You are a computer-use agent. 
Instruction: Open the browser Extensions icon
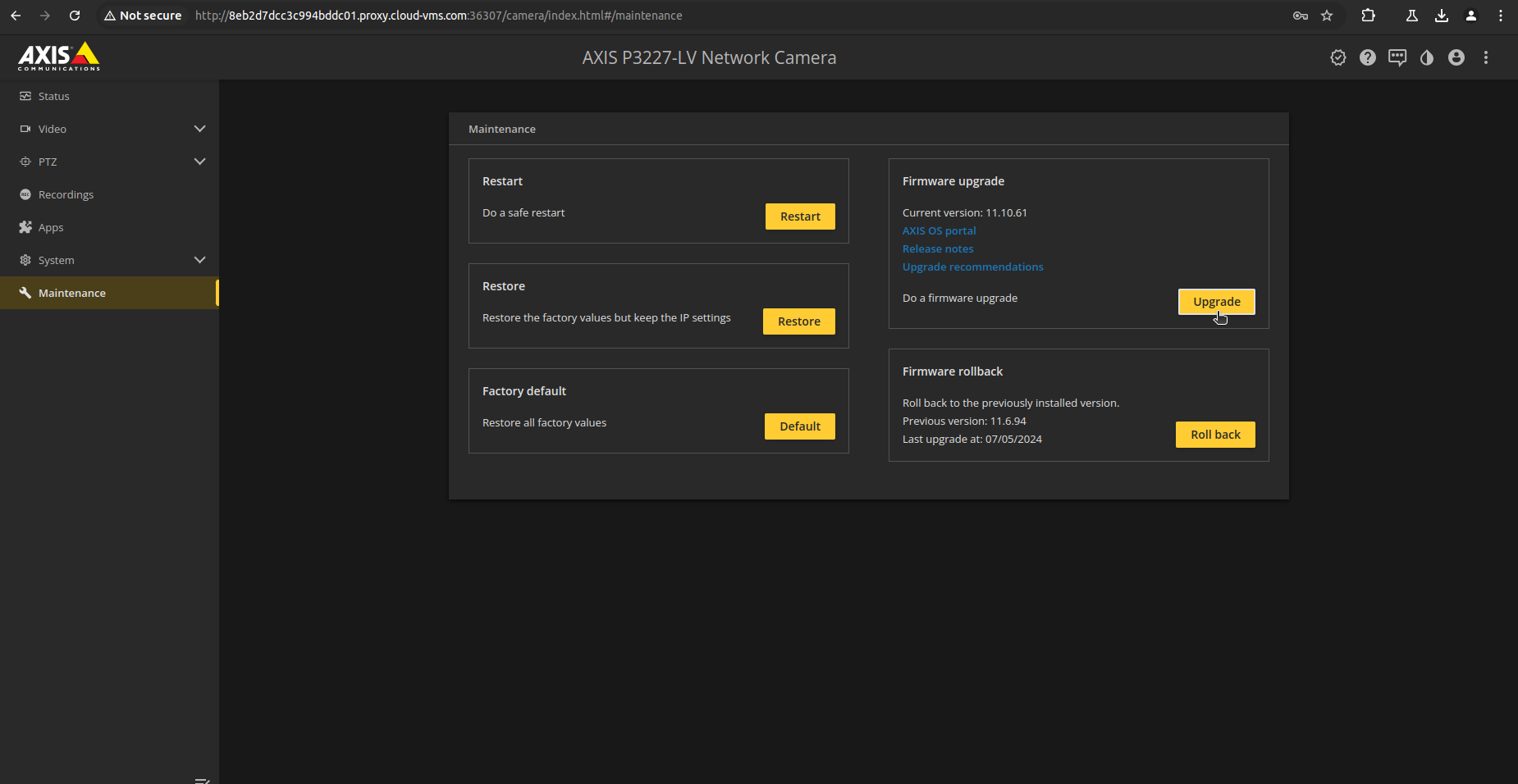click(x=1368, y=15)
